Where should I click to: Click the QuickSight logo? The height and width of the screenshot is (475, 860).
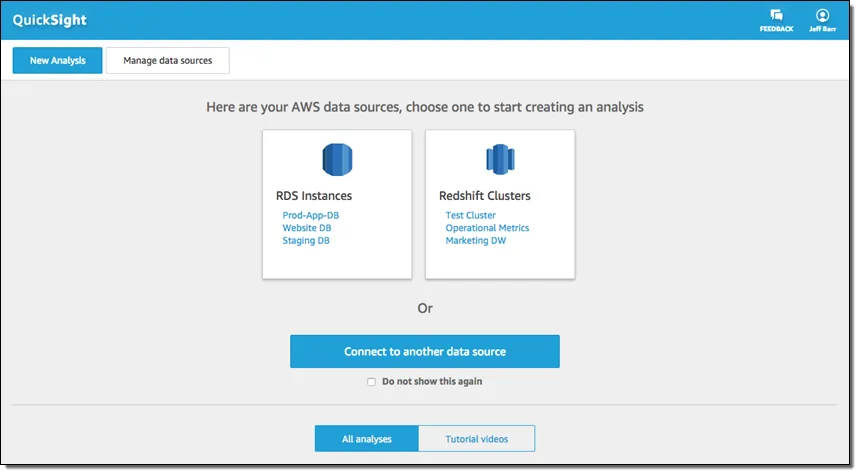click(x=50, y=19)
